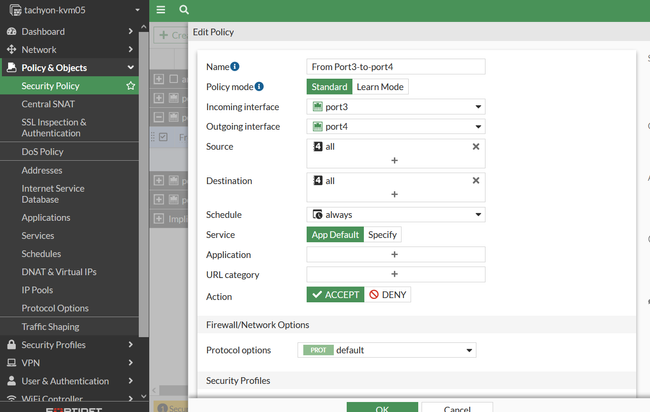Click the policy Name input field

tap(396, 67)
